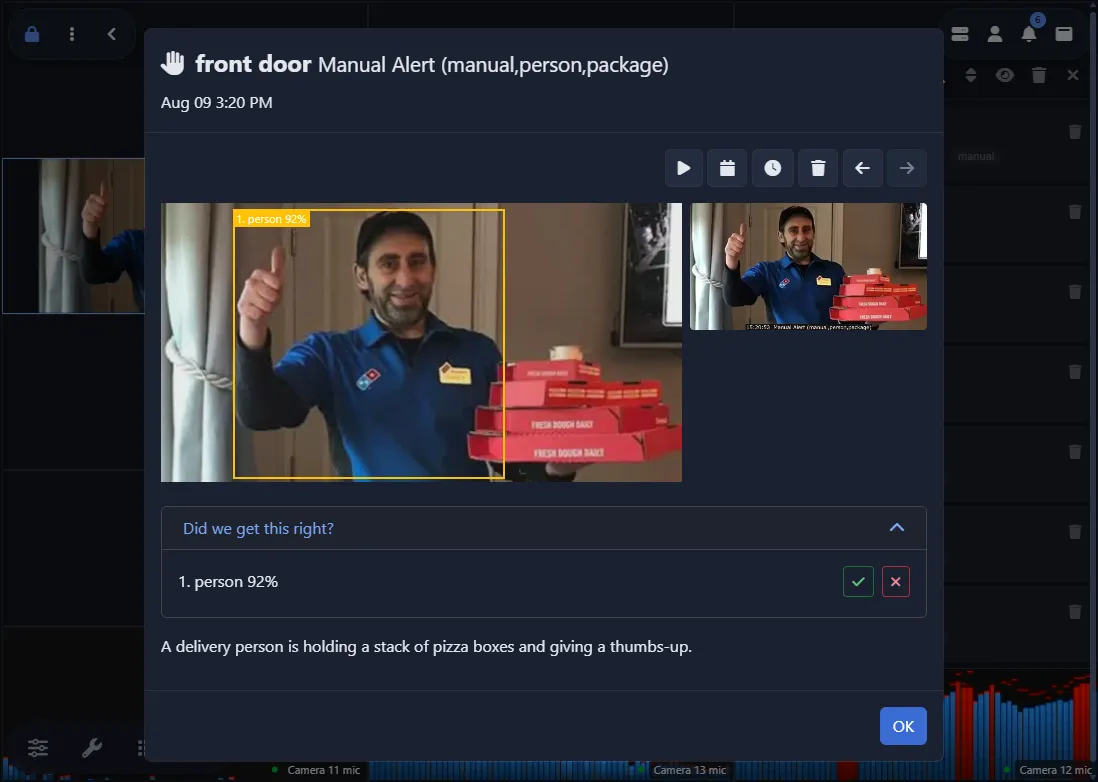Screen dimensions: 1098x782
Task: Open the user account icon
Action: 994,34
